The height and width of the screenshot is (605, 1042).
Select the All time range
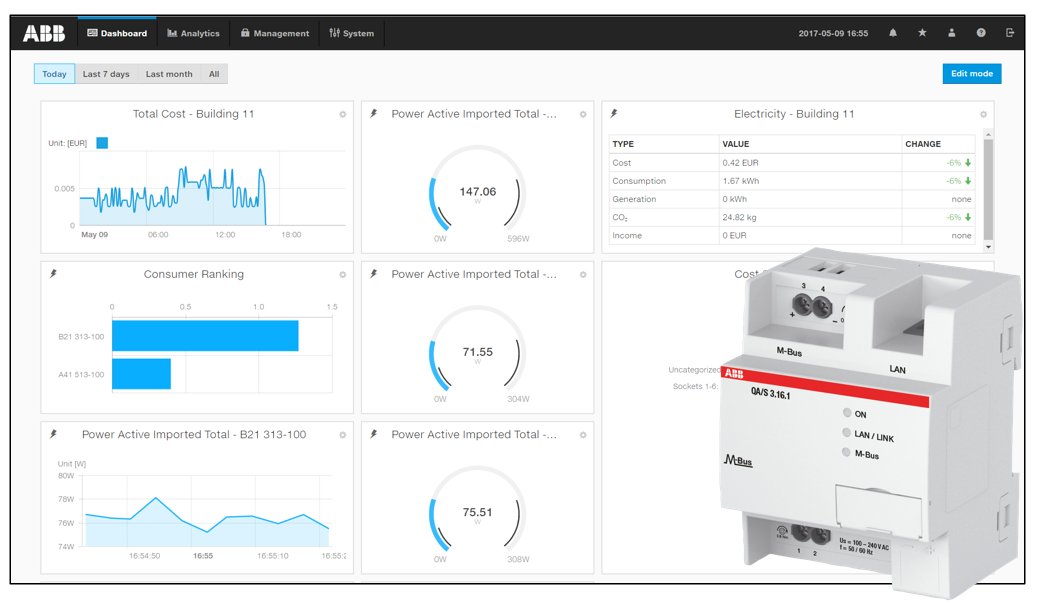214,74
